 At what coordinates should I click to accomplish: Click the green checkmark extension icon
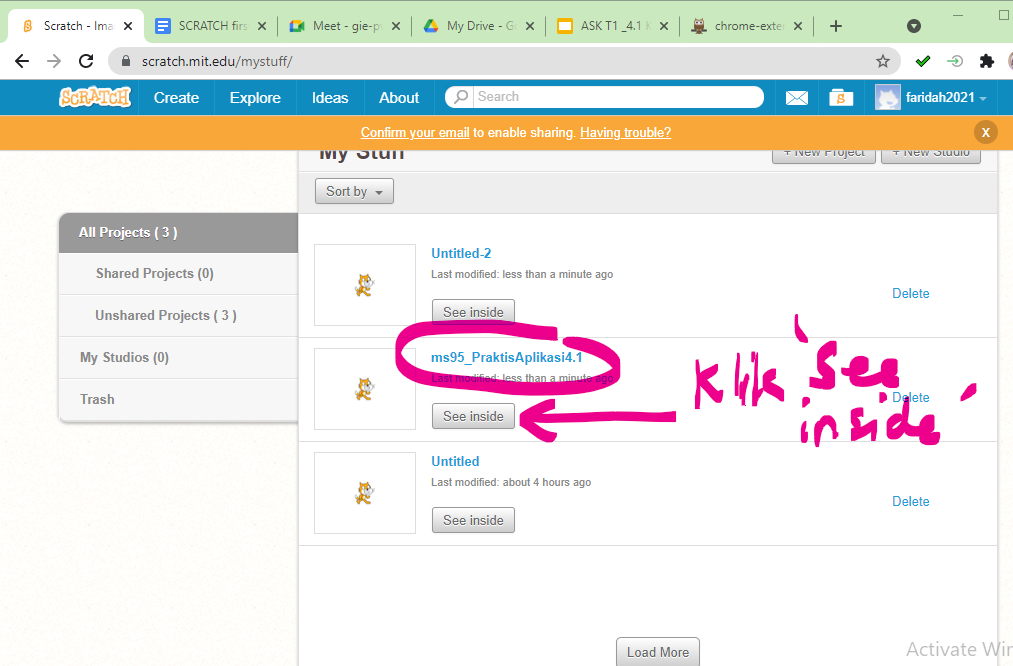tap(922, 61)
